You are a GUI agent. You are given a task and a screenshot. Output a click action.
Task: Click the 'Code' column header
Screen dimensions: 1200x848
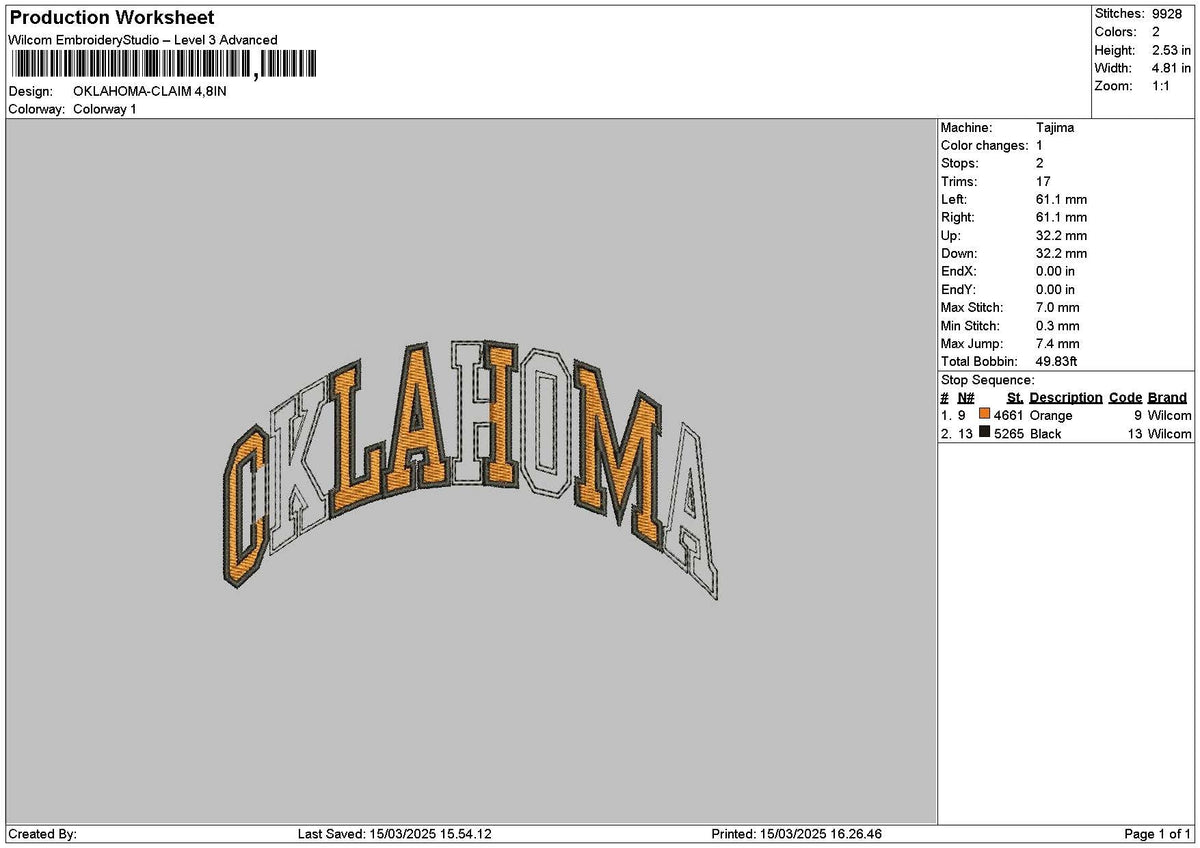tap(1126, 398)
